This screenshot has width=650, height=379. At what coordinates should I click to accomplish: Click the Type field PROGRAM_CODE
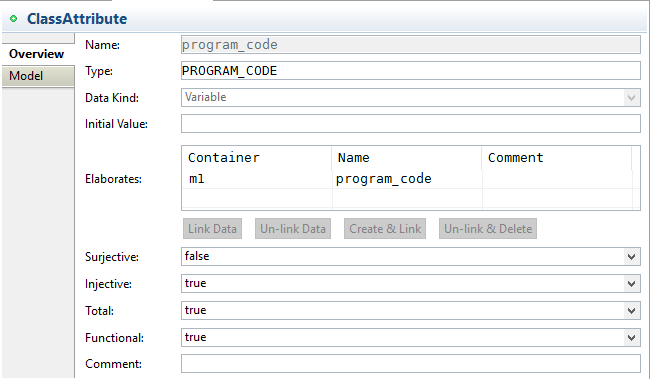point(410,71)
